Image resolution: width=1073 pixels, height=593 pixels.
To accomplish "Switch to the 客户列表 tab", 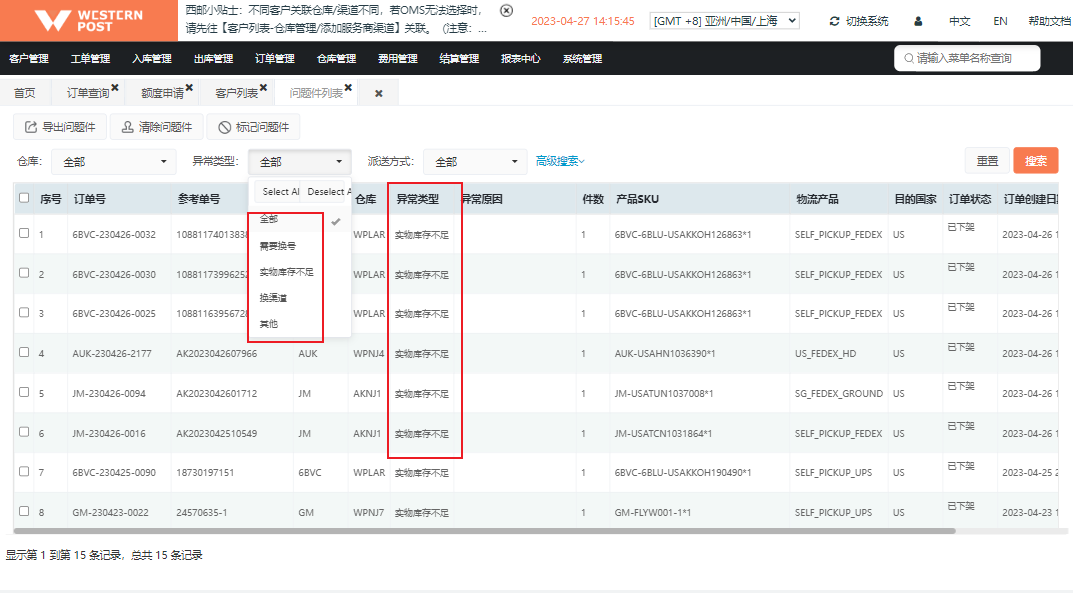I will click(x=236, y=93).
